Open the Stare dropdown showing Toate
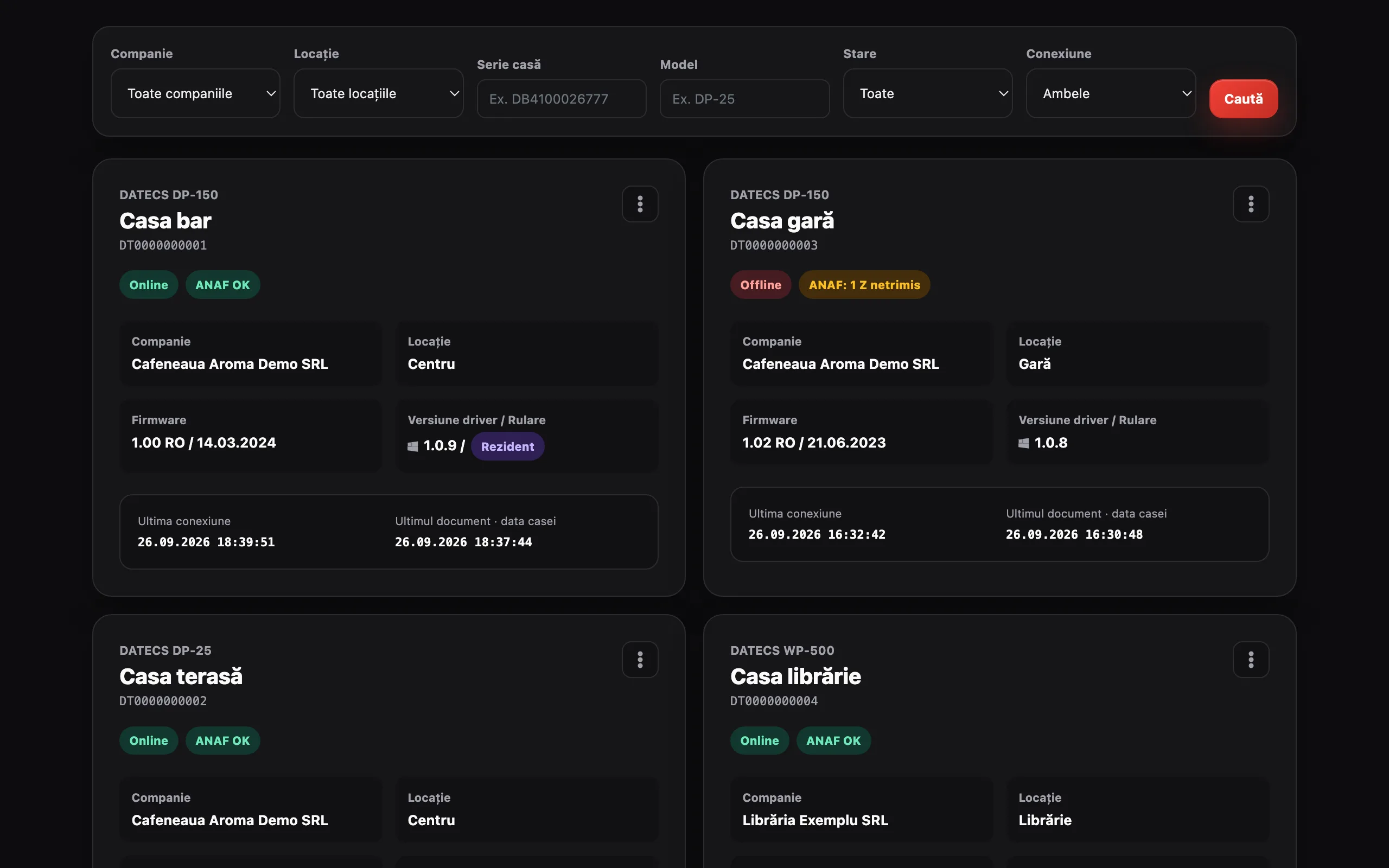The width and height of the screenshot is (1389, 868). tap(927, 93)
